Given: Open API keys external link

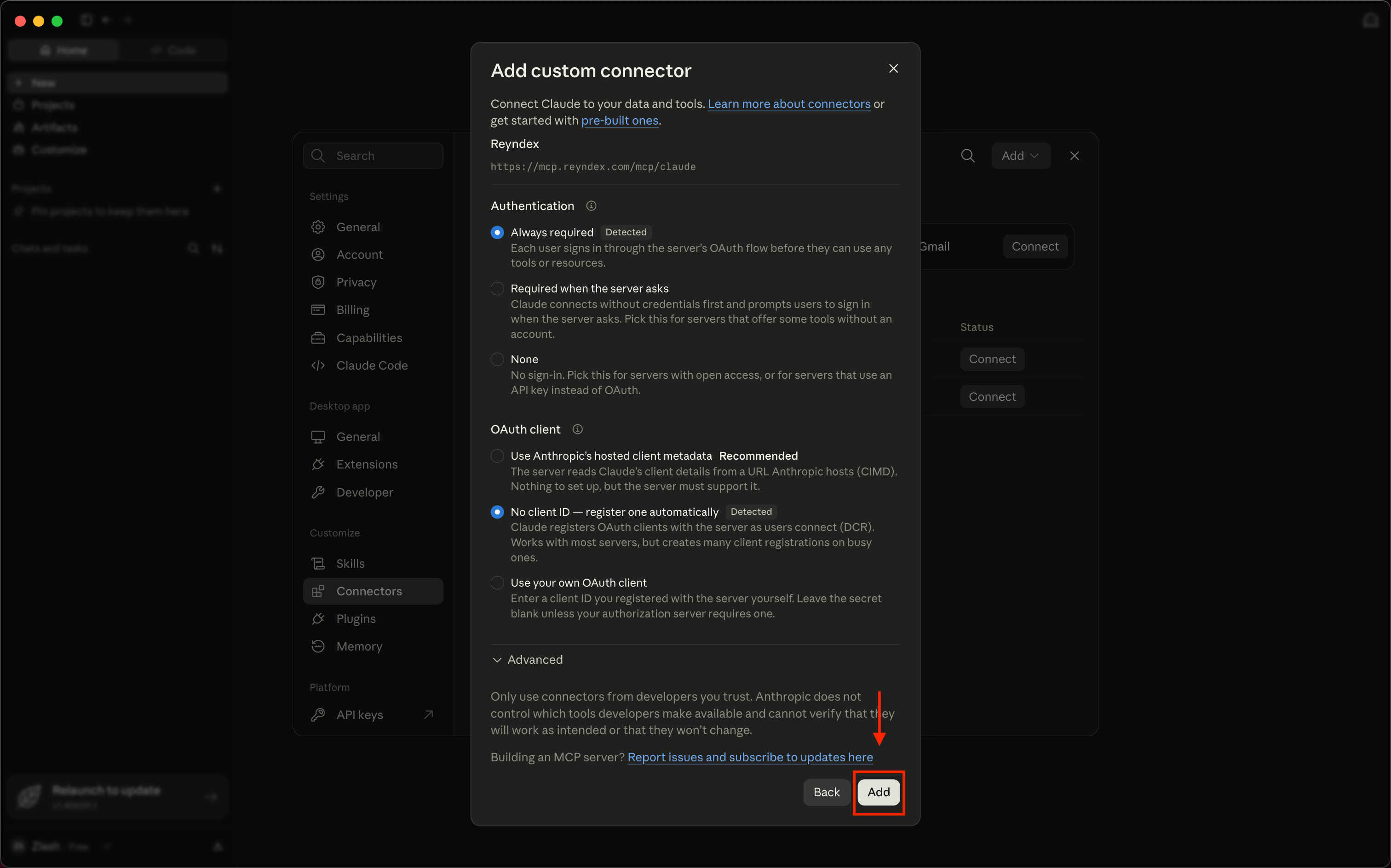Looking at the screenshot, I should [374, 715].
